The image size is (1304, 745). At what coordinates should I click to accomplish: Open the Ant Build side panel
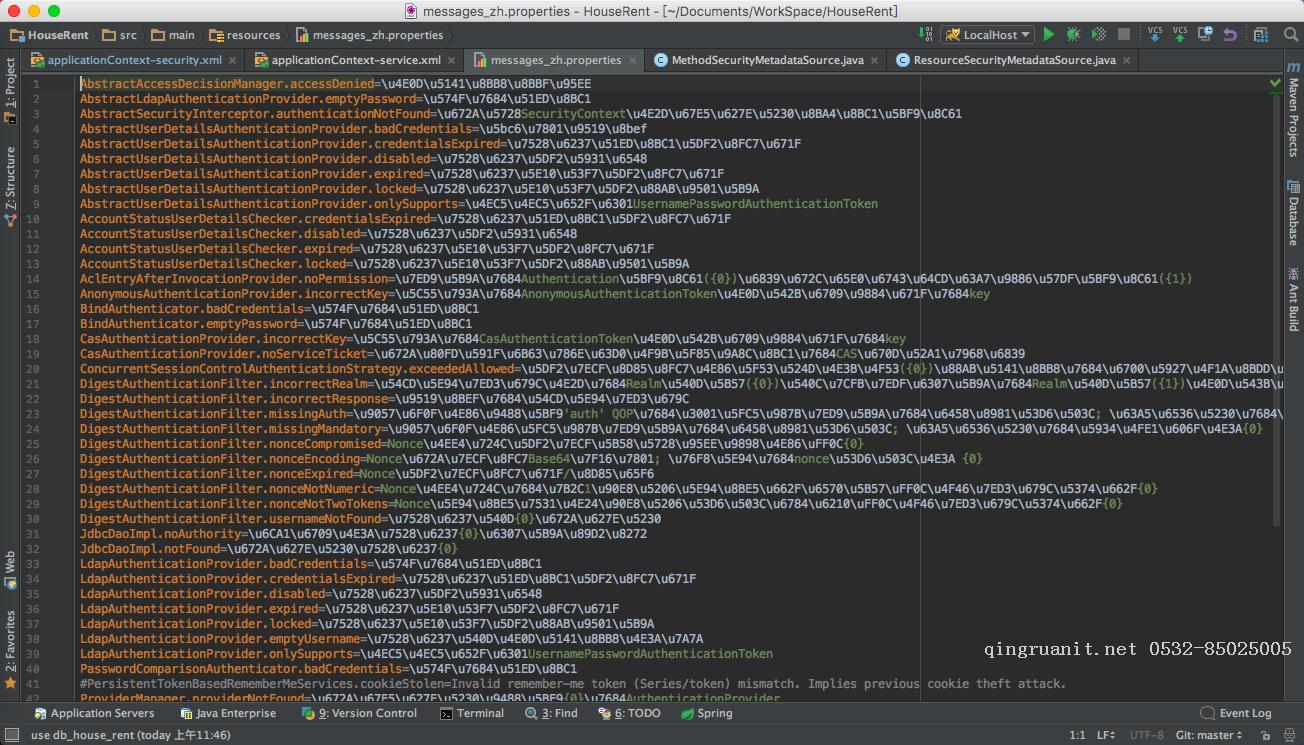point(1293,298)
